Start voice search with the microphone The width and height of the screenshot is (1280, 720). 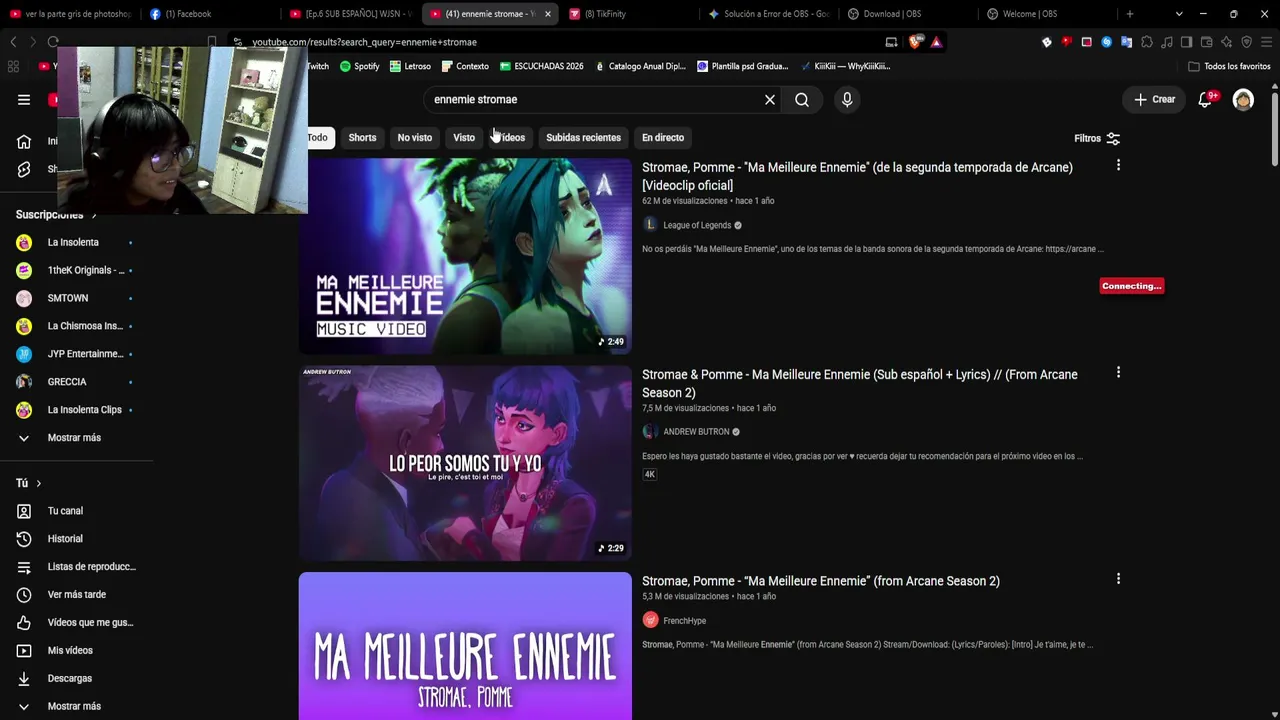point(847,100)
